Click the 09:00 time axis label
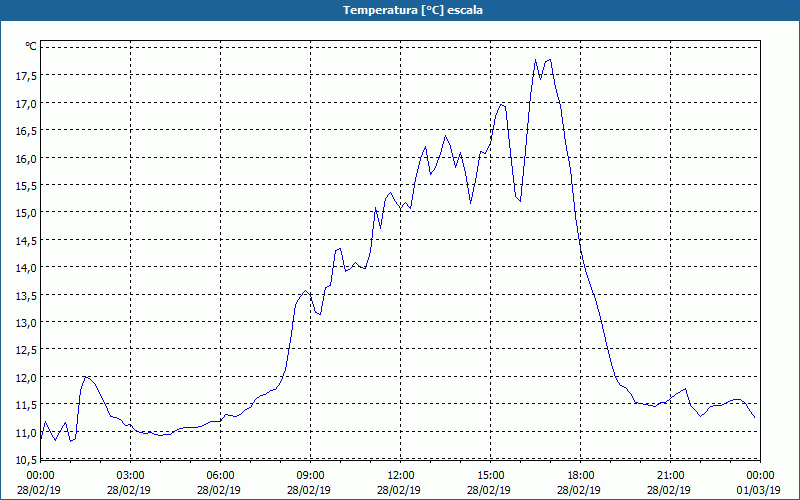800x500 pixels. [310, 476]
